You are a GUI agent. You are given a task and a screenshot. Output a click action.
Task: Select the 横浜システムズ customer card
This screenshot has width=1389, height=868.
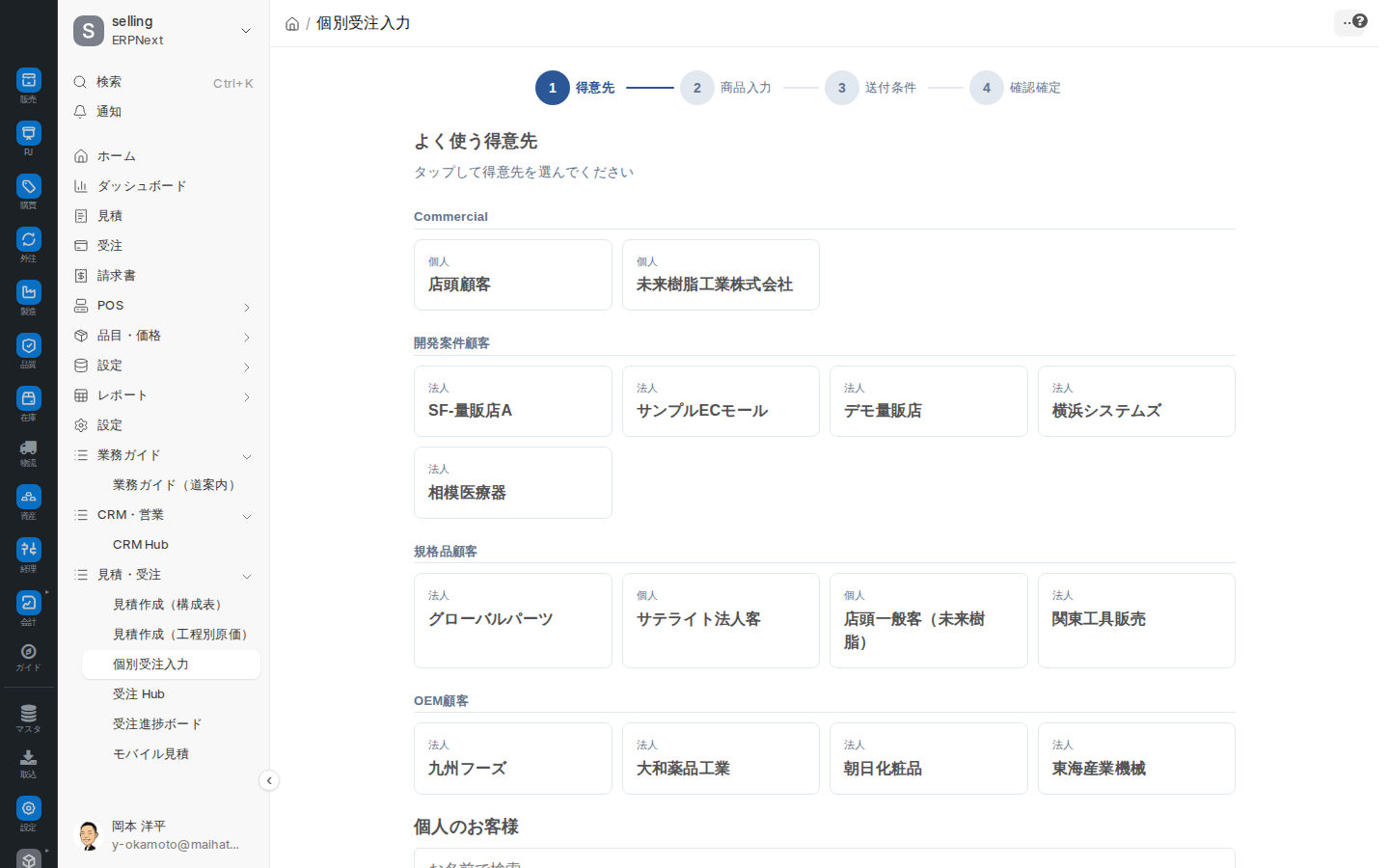pos(1136,401)
